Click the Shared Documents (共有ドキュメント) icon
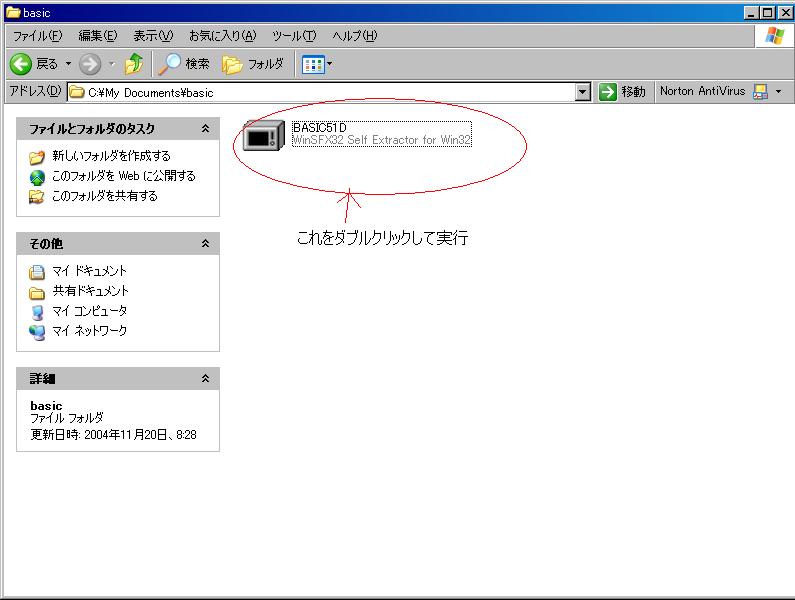The width and height of the screenshot is (795, 600). coord(37,293)
